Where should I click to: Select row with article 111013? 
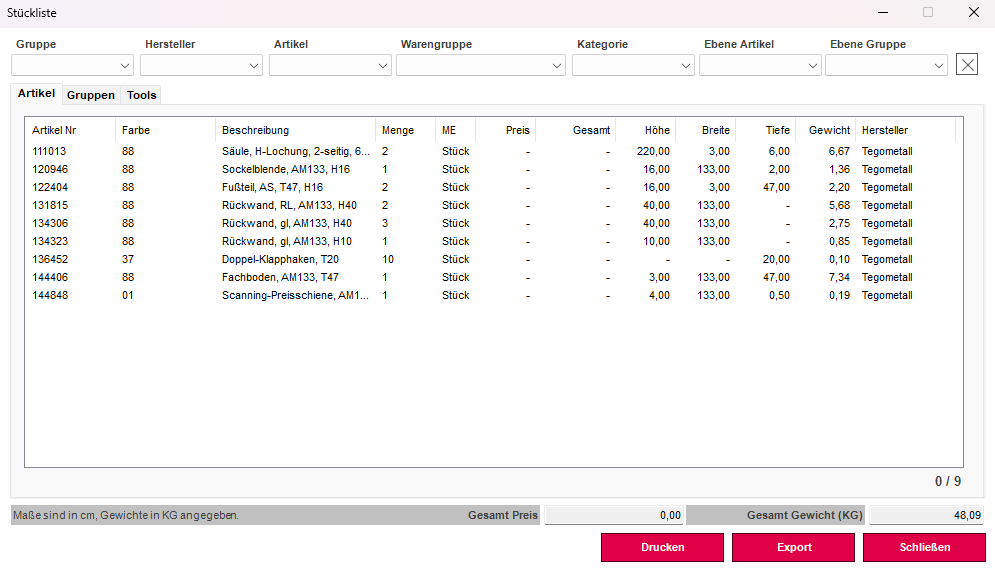(49, 151)
